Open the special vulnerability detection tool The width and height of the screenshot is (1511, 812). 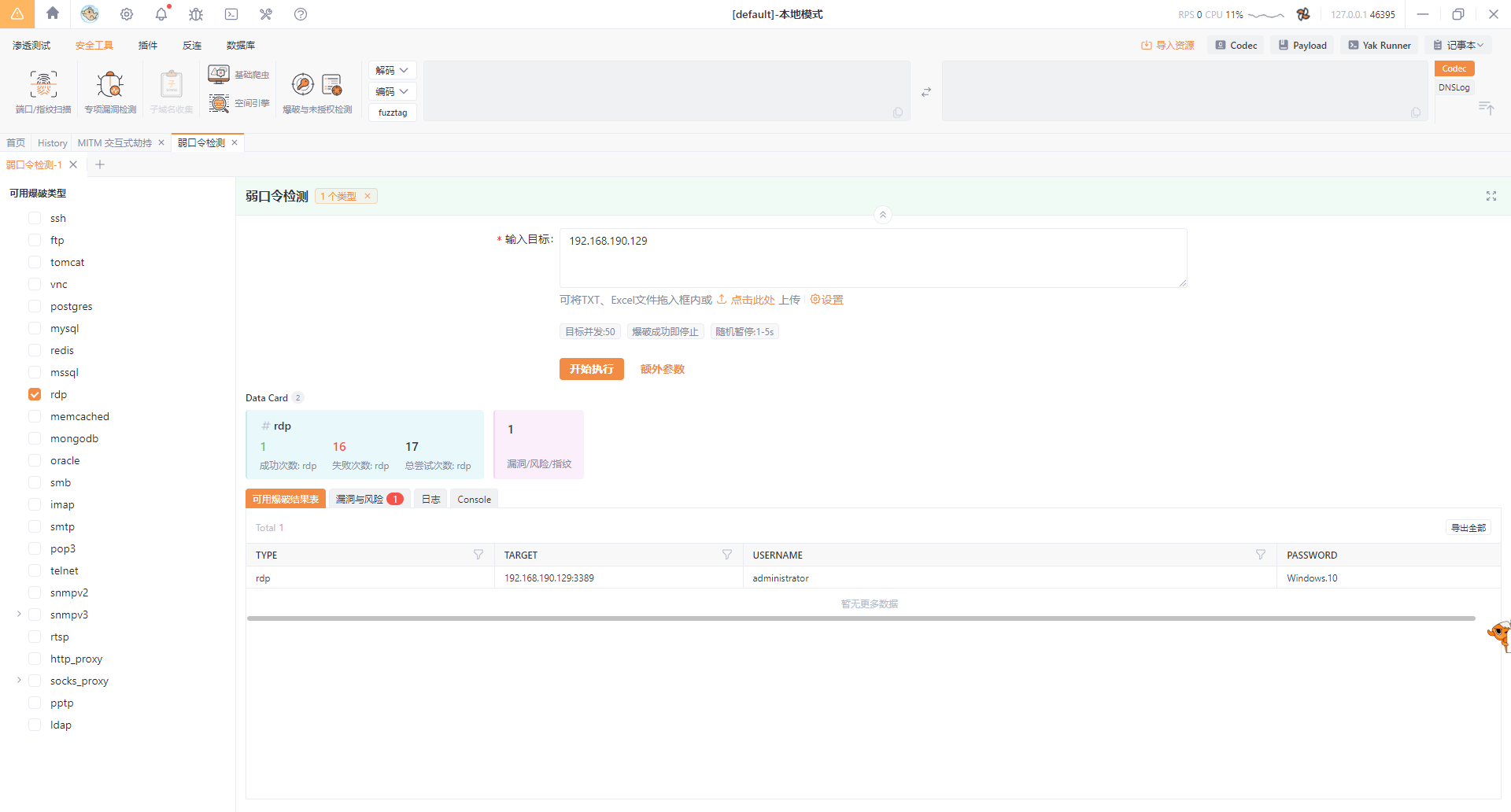[x=110, y=91]
